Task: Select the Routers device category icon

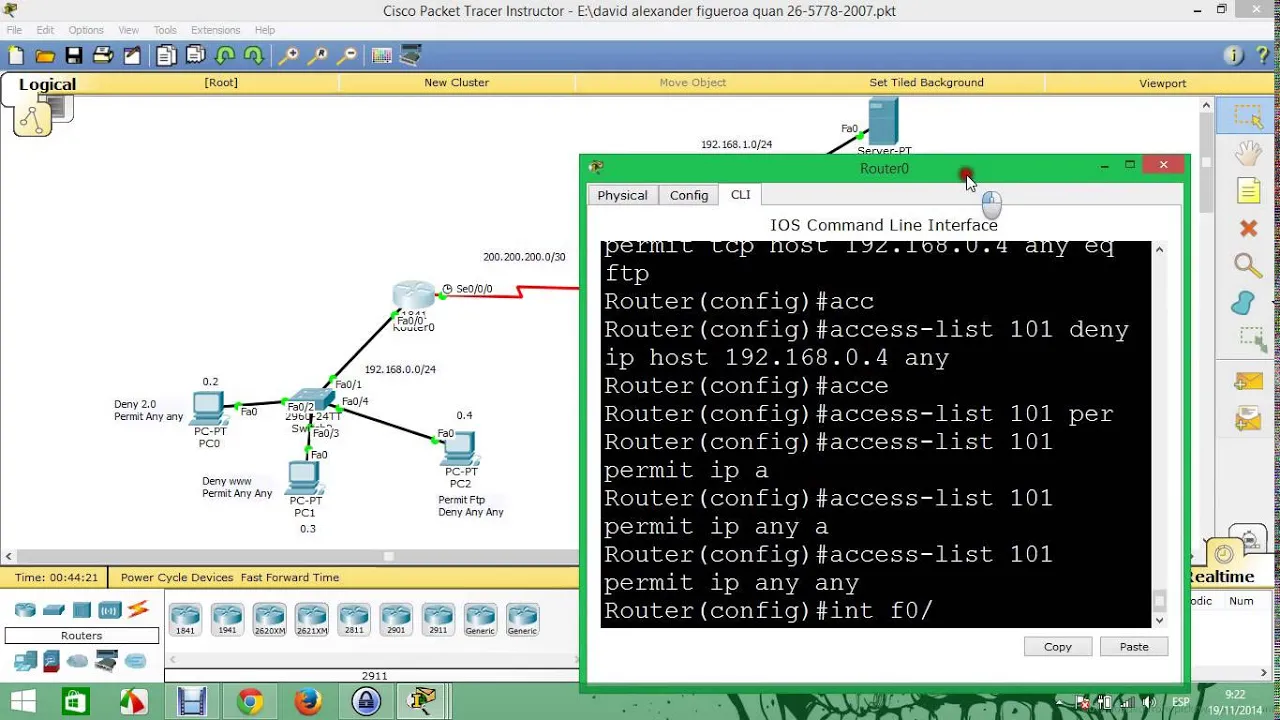Action: 25,610
